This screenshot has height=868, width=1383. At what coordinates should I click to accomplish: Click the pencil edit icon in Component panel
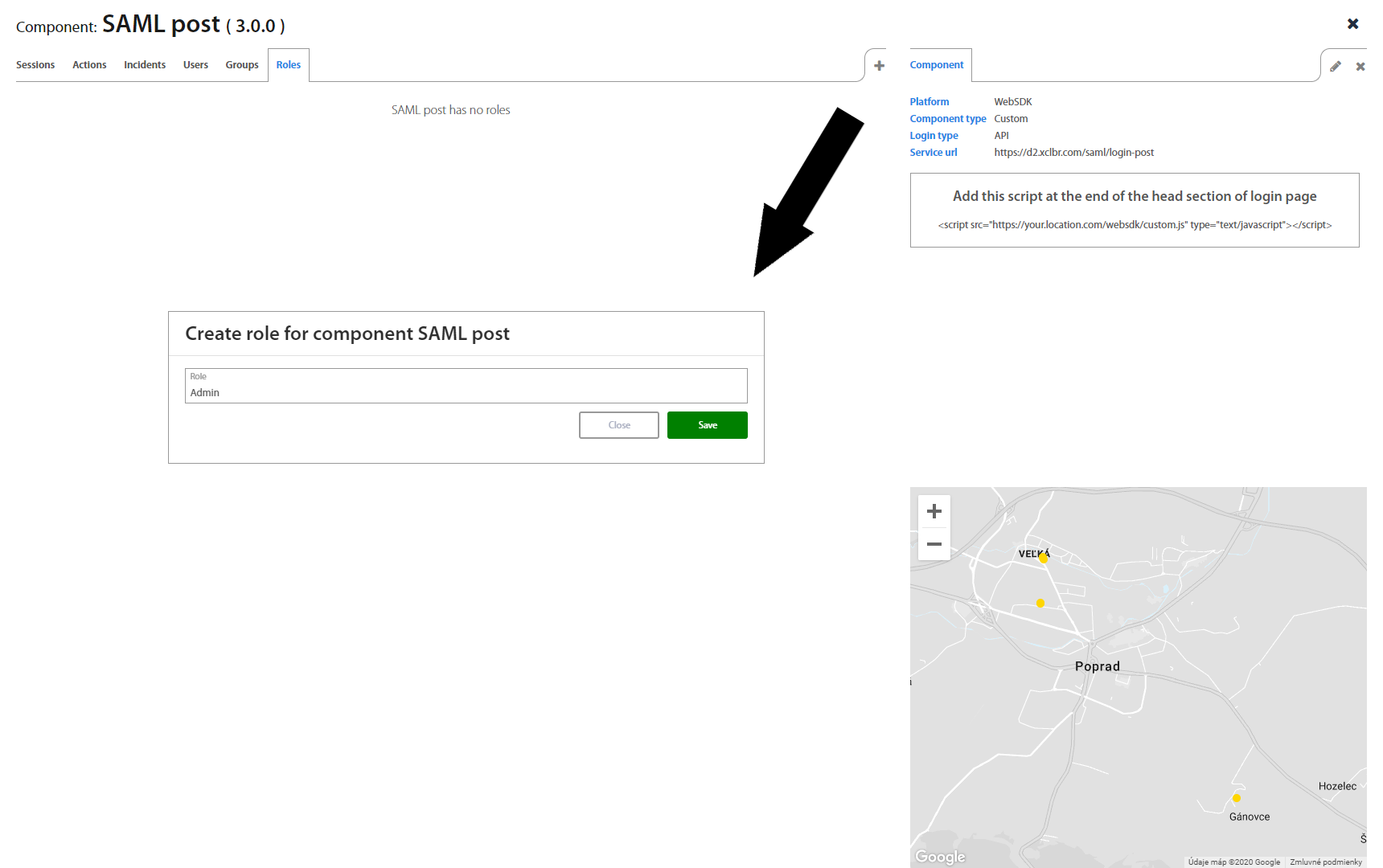point(1335,67)
